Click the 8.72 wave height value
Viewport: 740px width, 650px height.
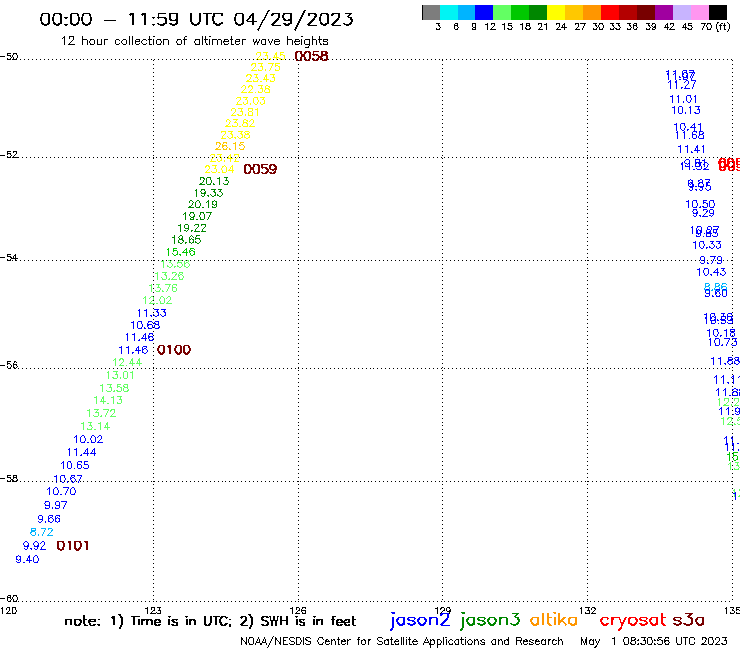42,532
